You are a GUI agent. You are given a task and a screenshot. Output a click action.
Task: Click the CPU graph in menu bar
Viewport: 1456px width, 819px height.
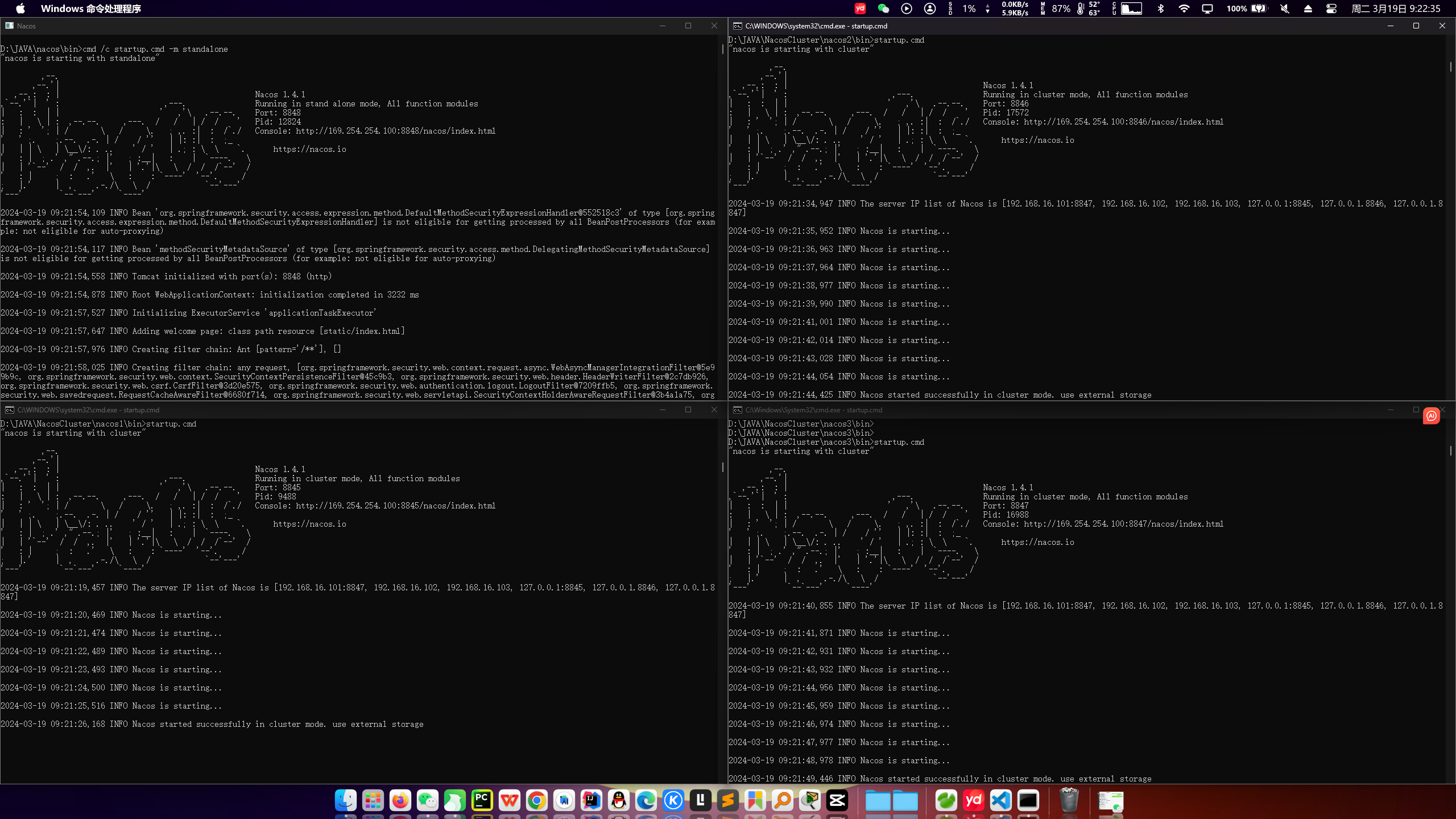(1131, 9)
